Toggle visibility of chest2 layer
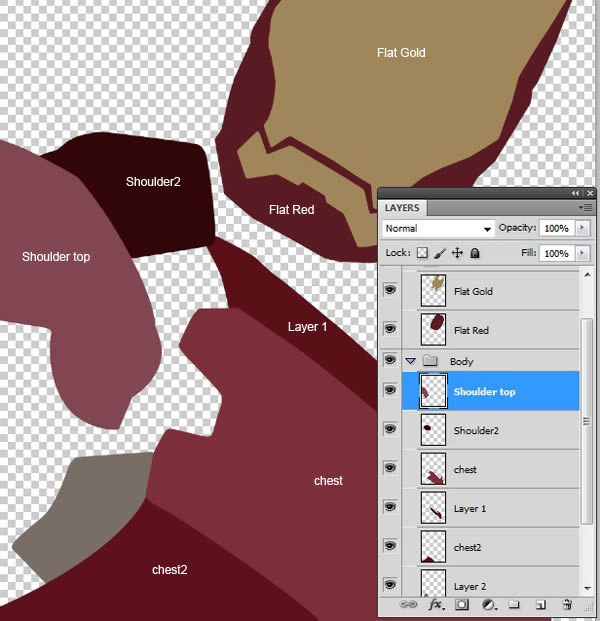Viewport: 600px width, 621px height. pos(390,546)
